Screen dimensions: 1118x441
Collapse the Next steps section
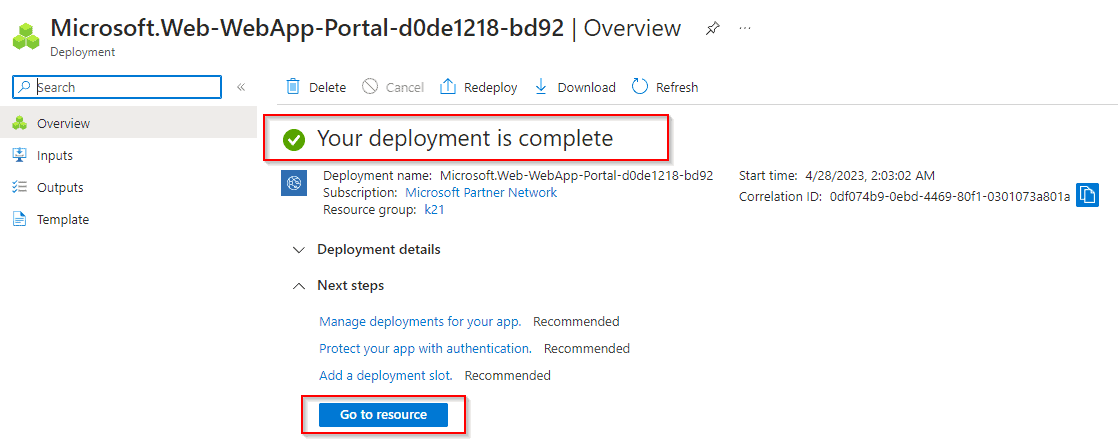point(298,285)
